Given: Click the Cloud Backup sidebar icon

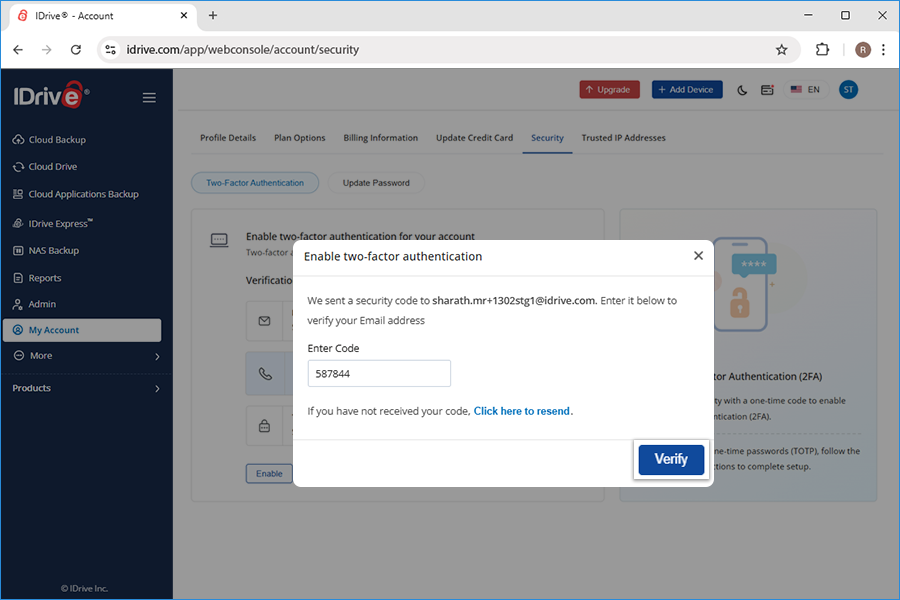Looking at the screenshot, I should (x=18, y=140).
